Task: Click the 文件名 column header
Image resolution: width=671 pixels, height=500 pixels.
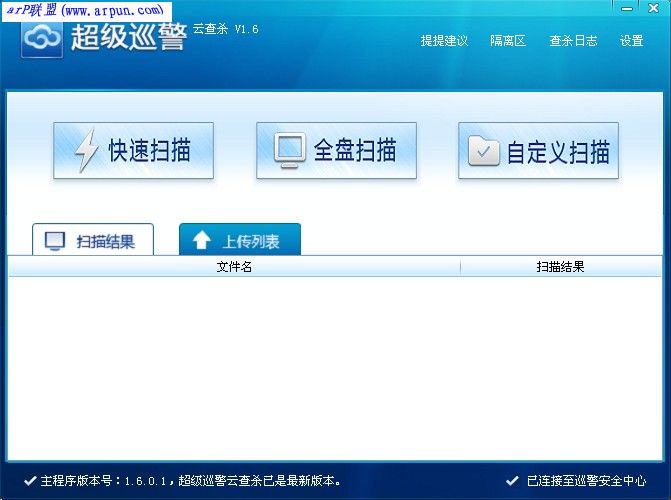Action: click(x=234, y=267)
